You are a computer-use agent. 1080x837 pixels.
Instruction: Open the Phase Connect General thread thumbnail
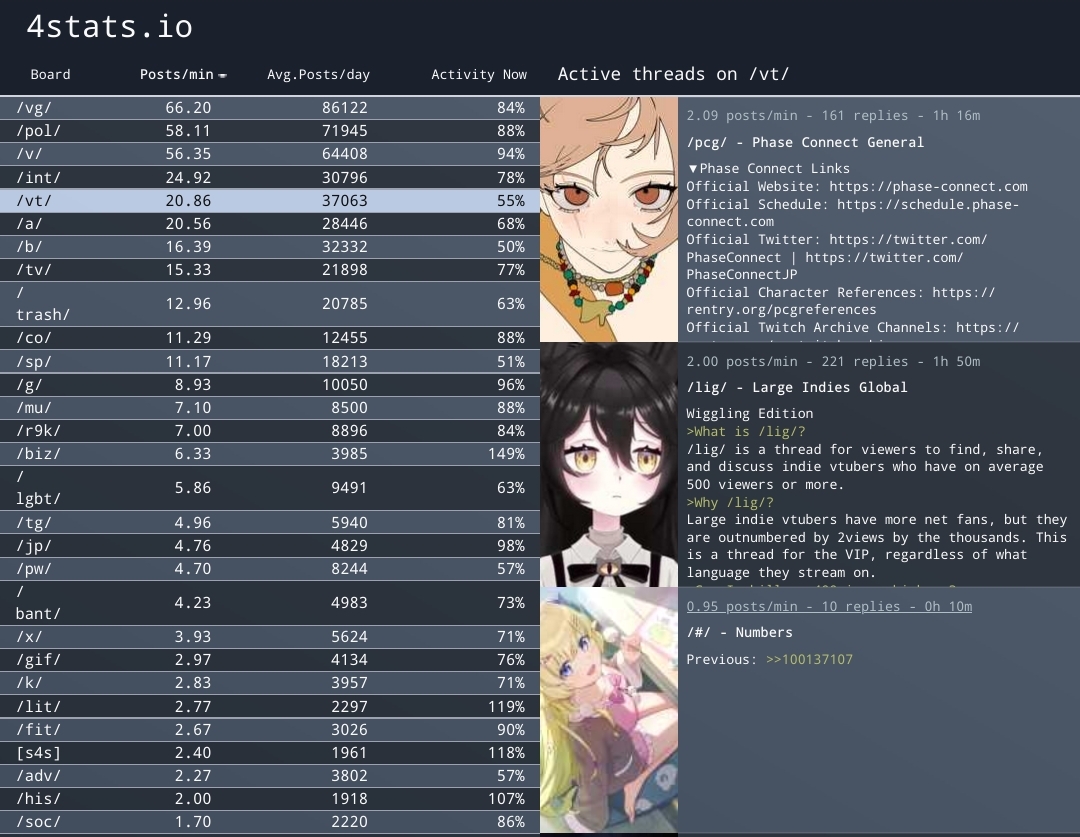(x=609, y=219)
